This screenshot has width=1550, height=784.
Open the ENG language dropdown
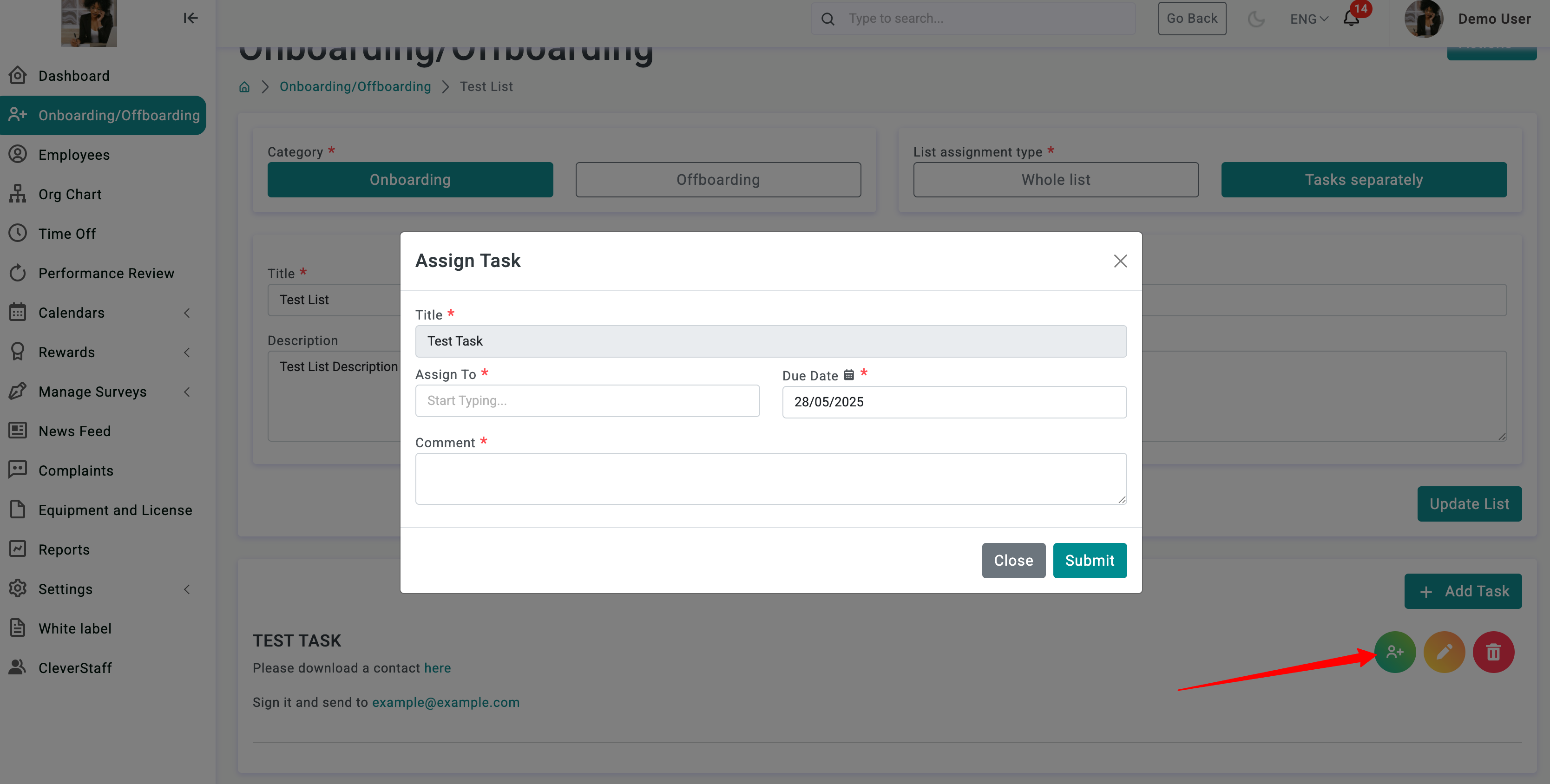(x=1309, y=19)
